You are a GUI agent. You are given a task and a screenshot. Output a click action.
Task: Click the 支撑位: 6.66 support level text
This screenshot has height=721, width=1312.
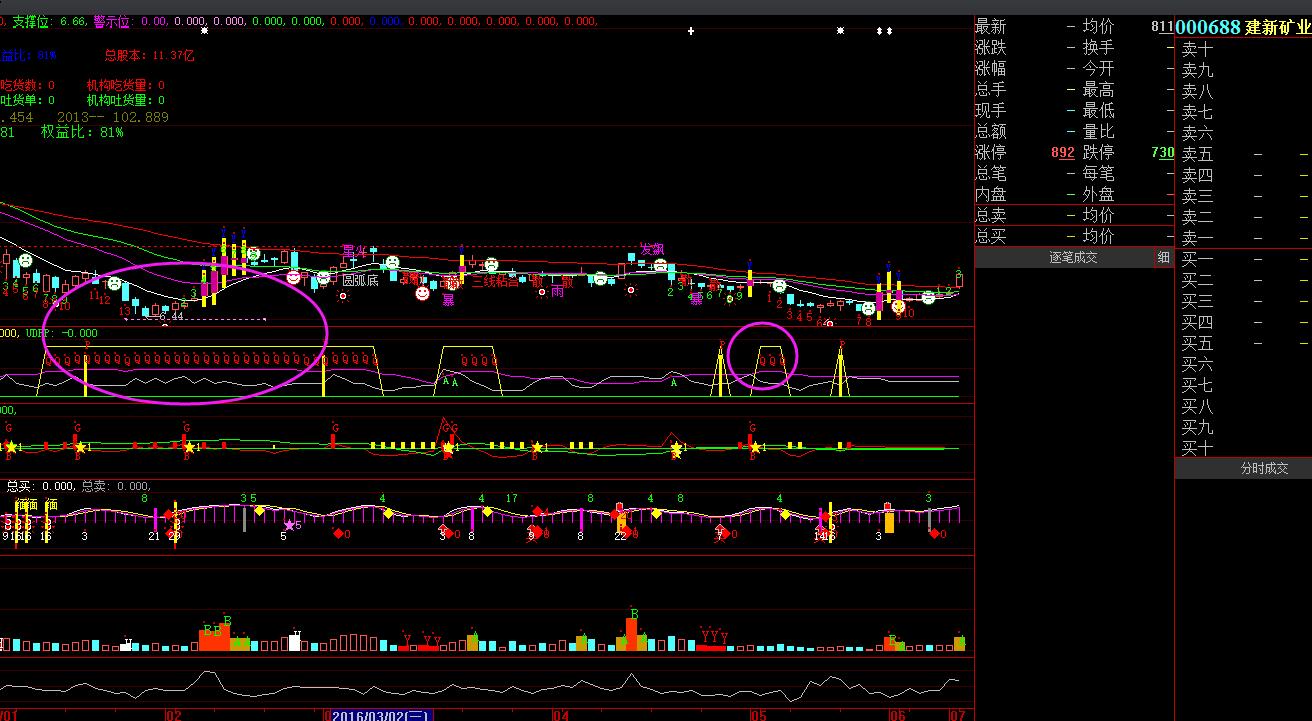click(48, 21)
